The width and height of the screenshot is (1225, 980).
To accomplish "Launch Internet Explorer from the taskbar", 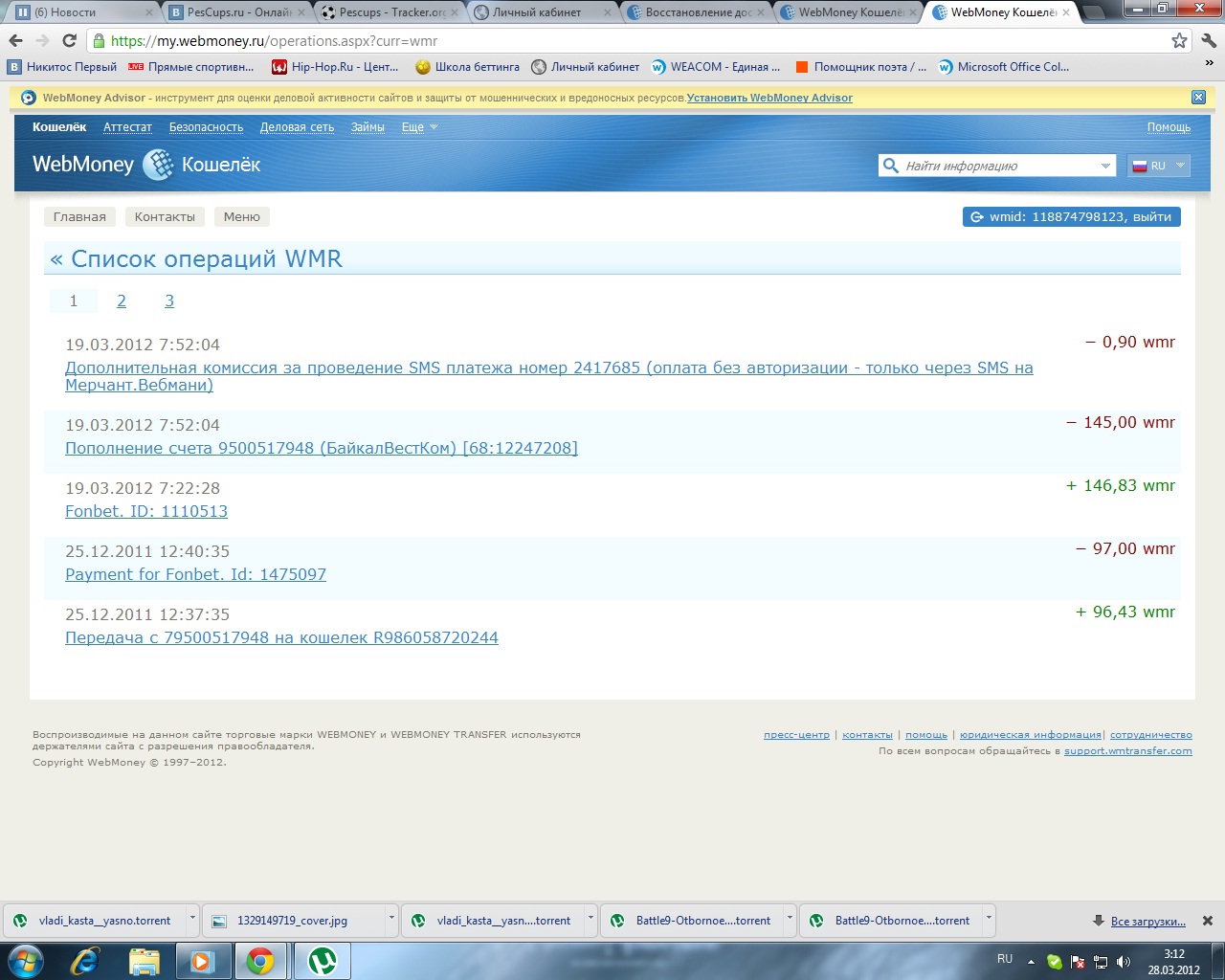I will coord(85,961).
